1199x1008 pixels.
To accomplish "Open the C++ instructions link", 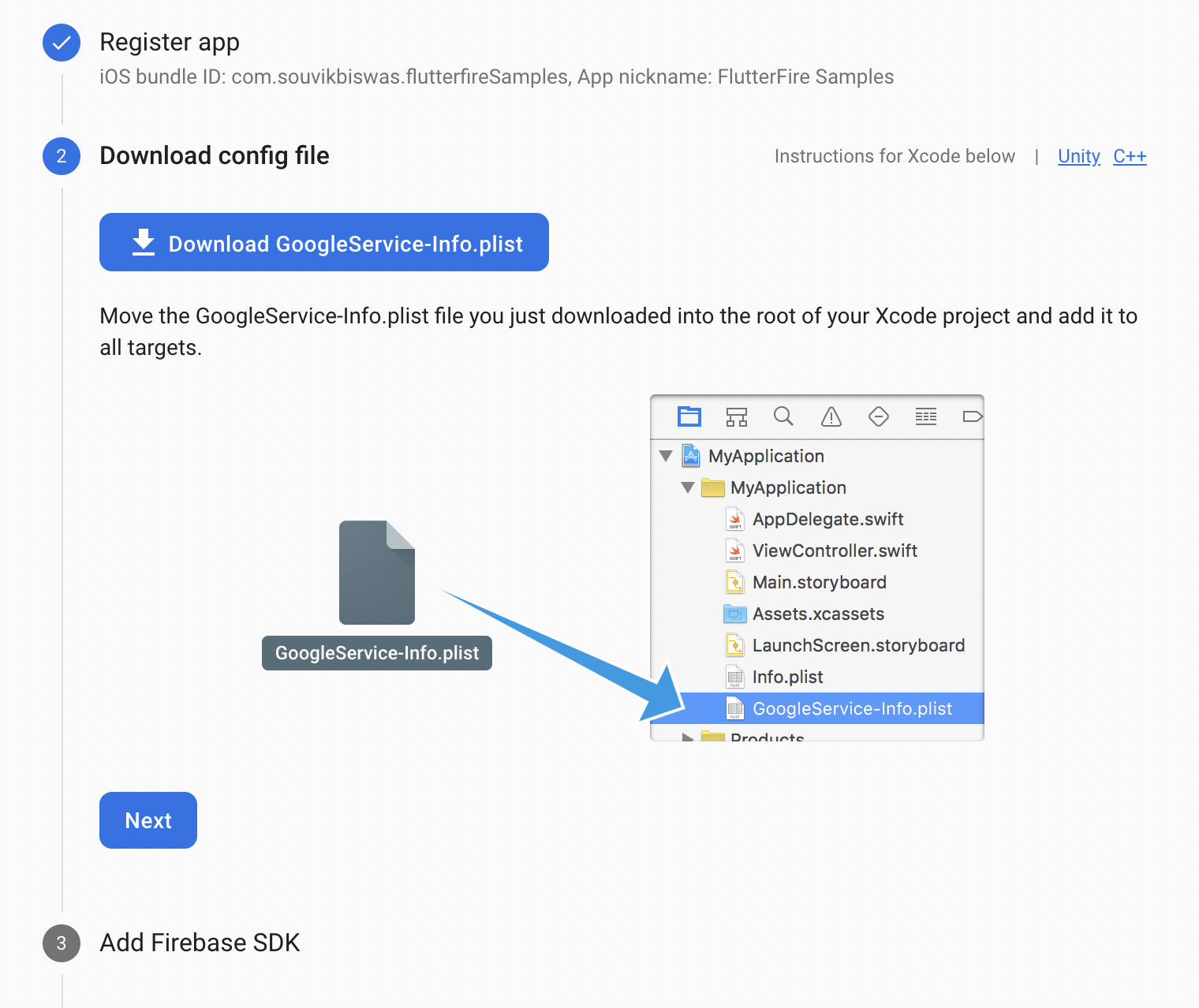I will point(1130,156).
